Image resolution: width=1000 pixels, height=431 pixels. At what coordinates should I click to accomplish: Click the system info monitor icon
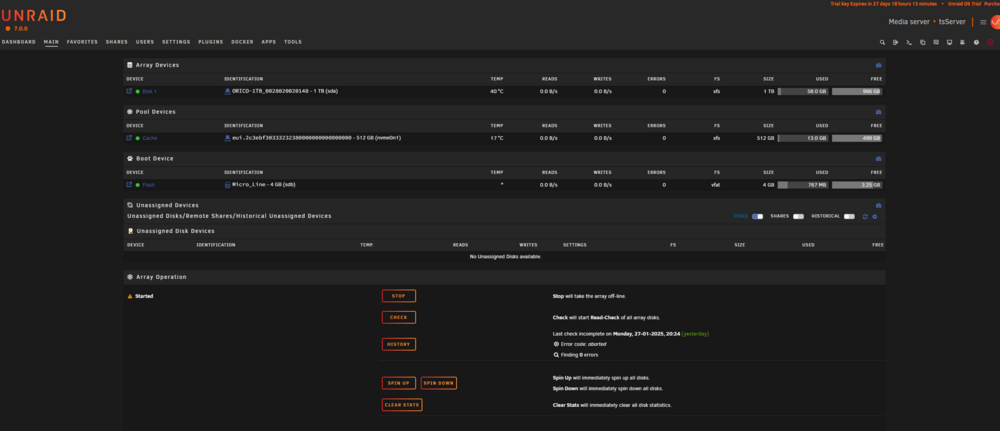pyautogui.click(x=950, y=42)
